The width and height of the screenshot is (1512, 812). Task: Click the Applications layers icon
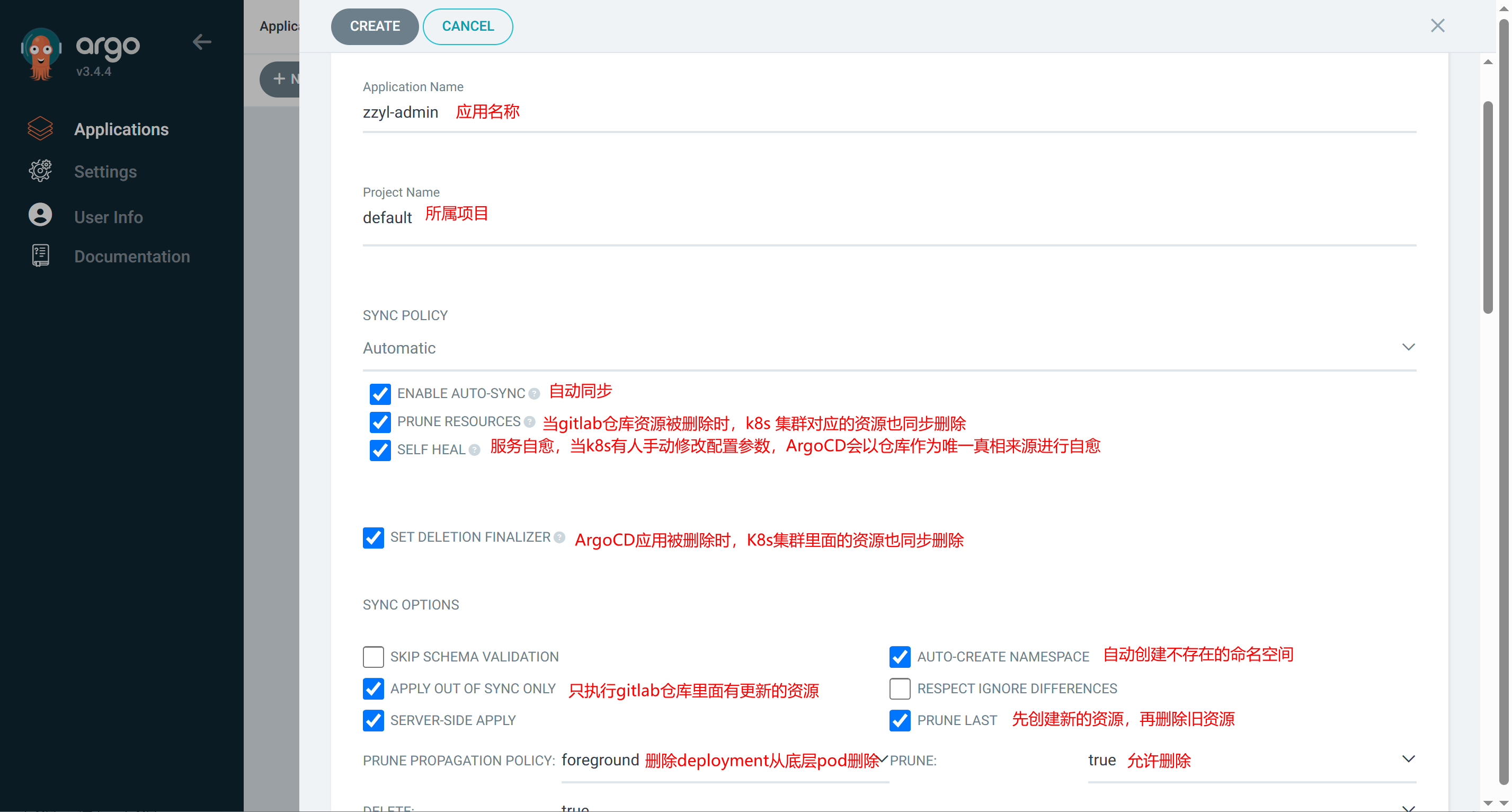(40, 129)
